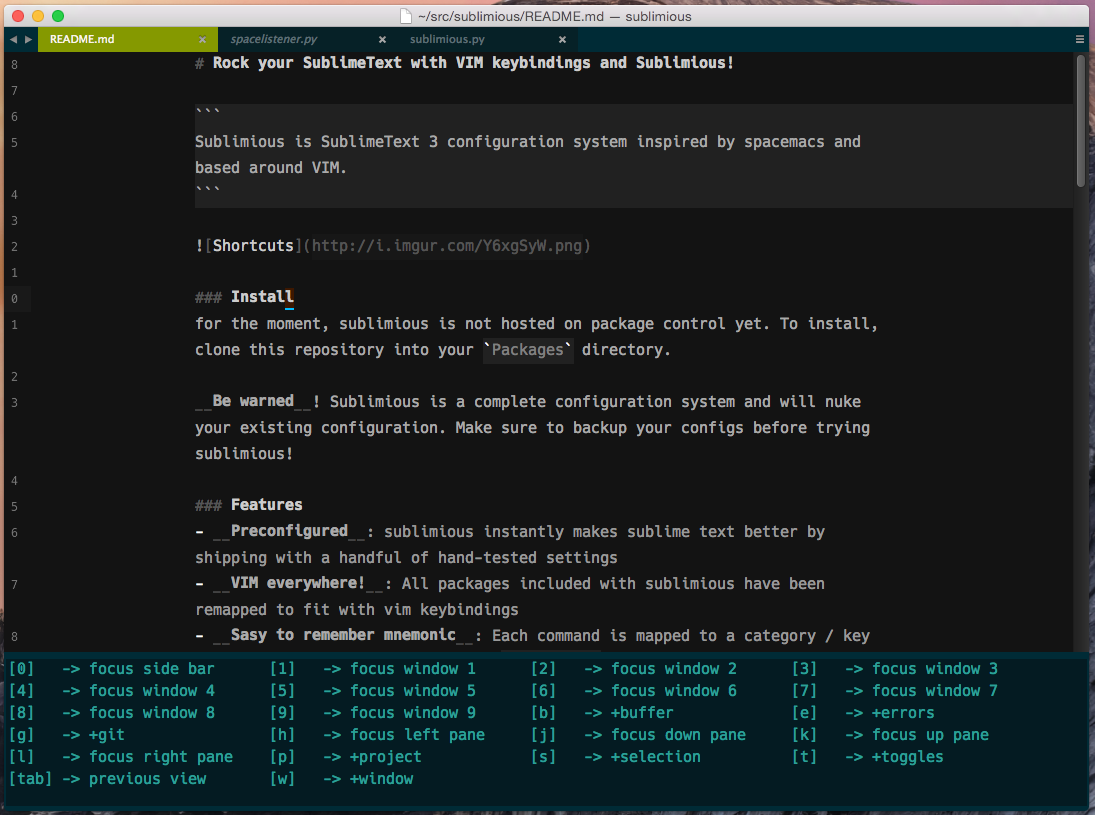1095x815 pixels.
Task: Click the '[2] -> focus window 2' entry
Action: [x=634, y=668]
